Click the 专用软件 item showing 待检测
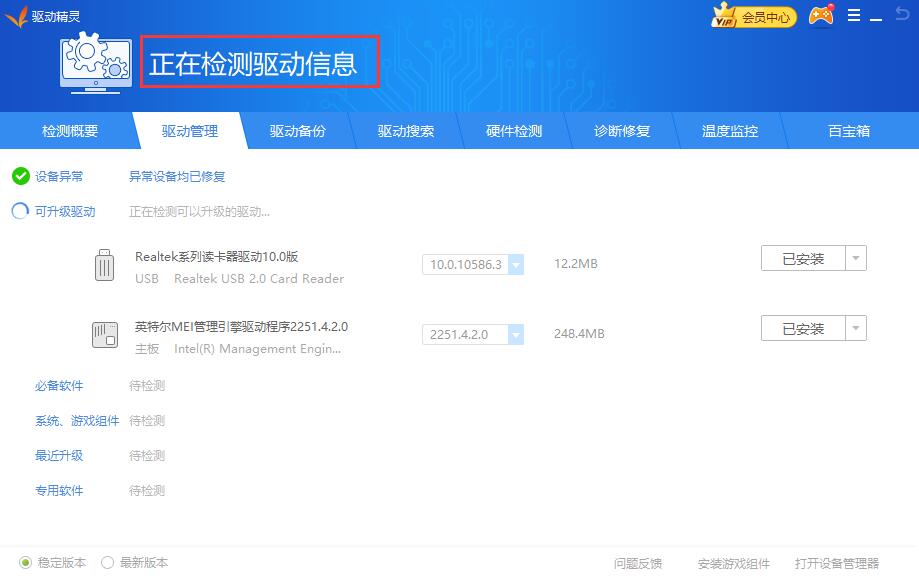This screenshot has height=578, width=919. (x=59, y=491)
